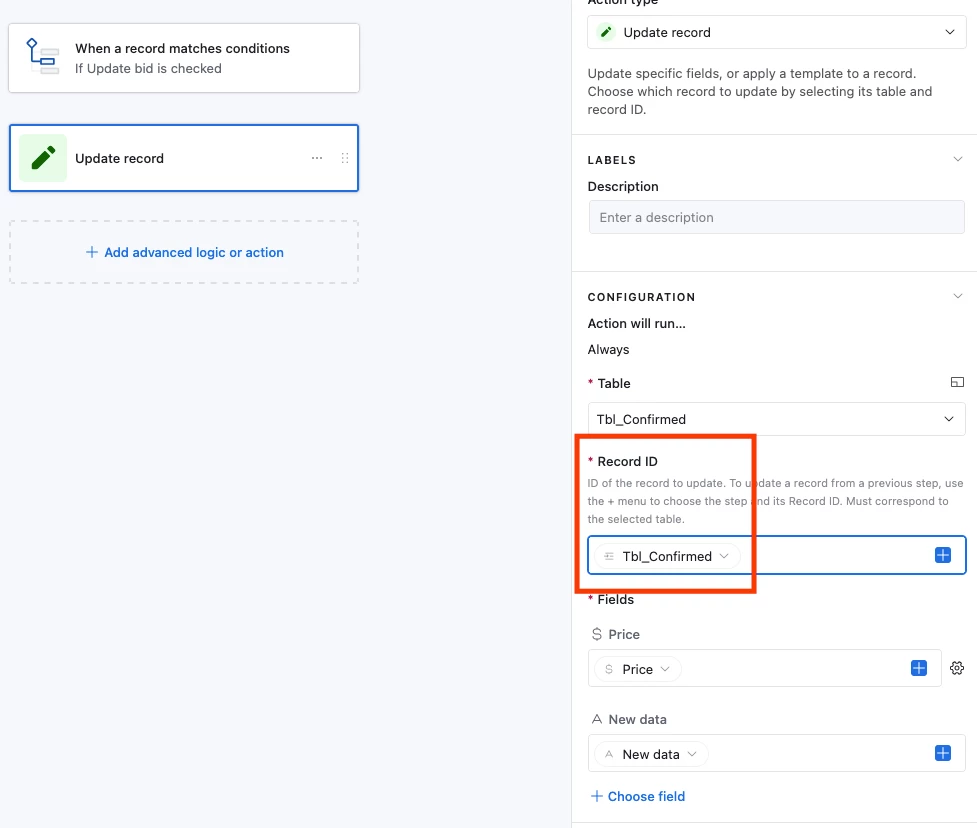Open the Tbl_Confirmed table dropdown
This screenshot has width=977, height=828.
point(776,419)
